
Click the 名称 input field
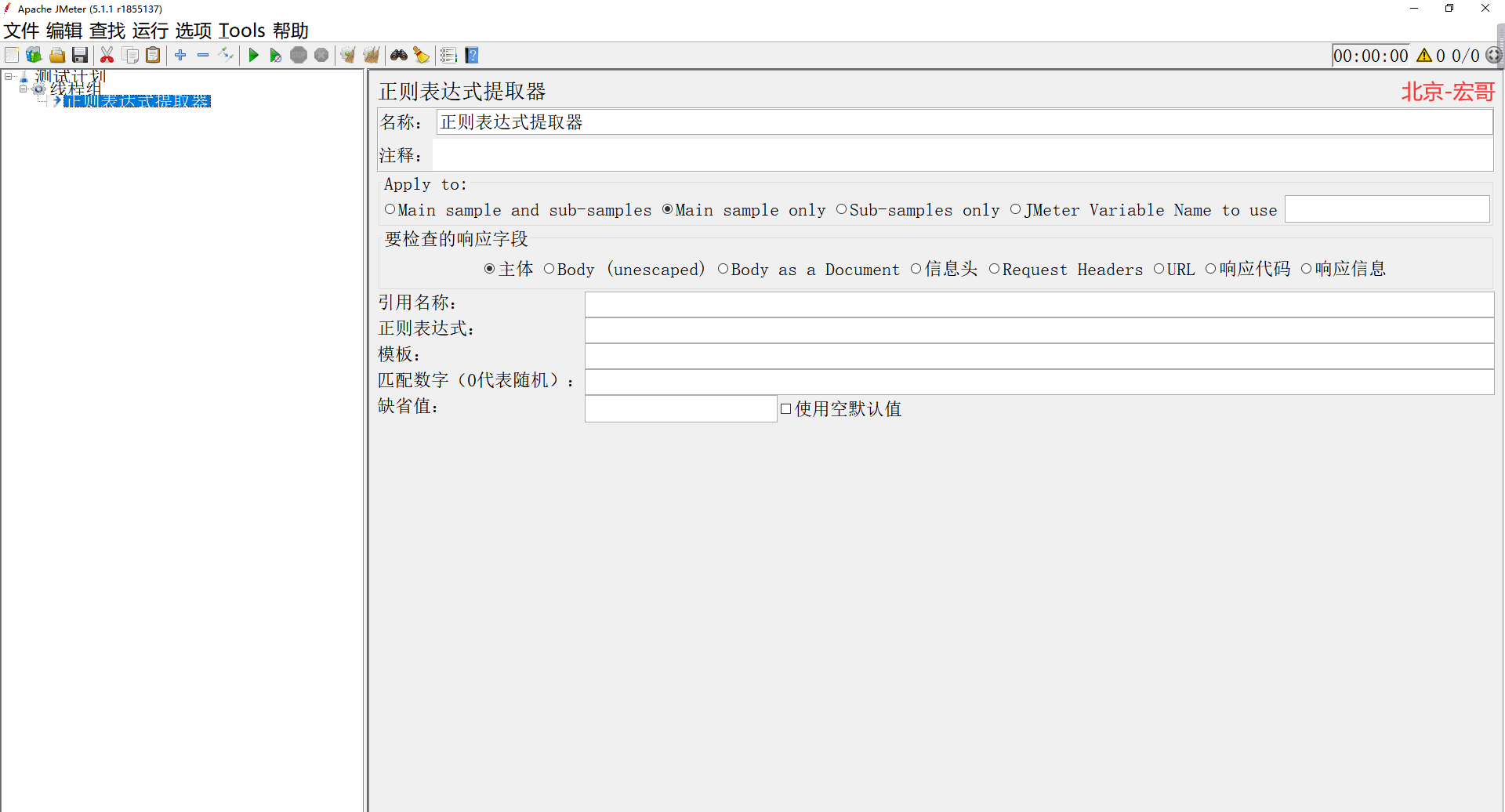pyautogui.click(x=964, y=122)
